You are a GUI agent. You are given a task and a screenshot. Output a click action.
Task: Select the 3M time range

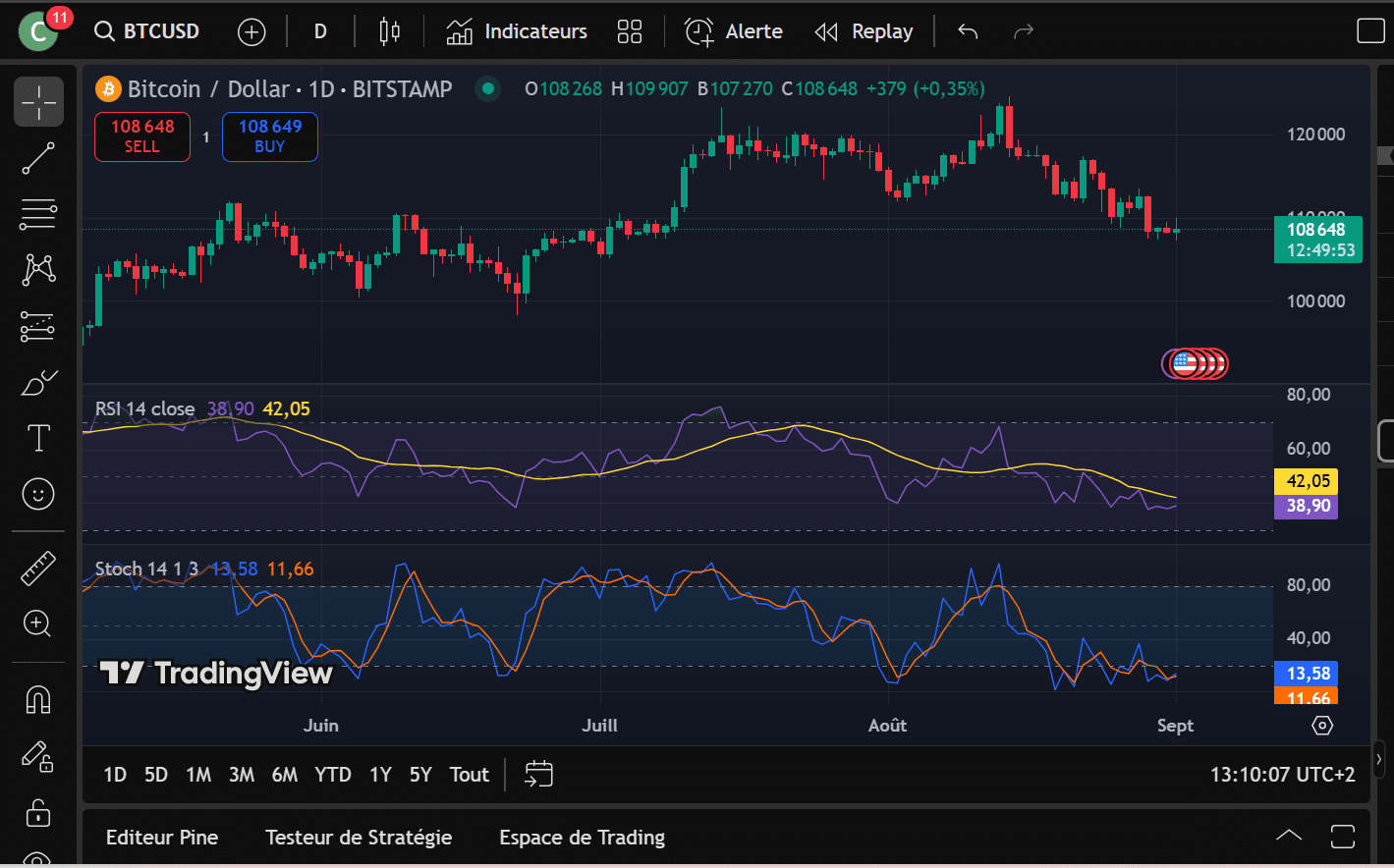(242, 775)
